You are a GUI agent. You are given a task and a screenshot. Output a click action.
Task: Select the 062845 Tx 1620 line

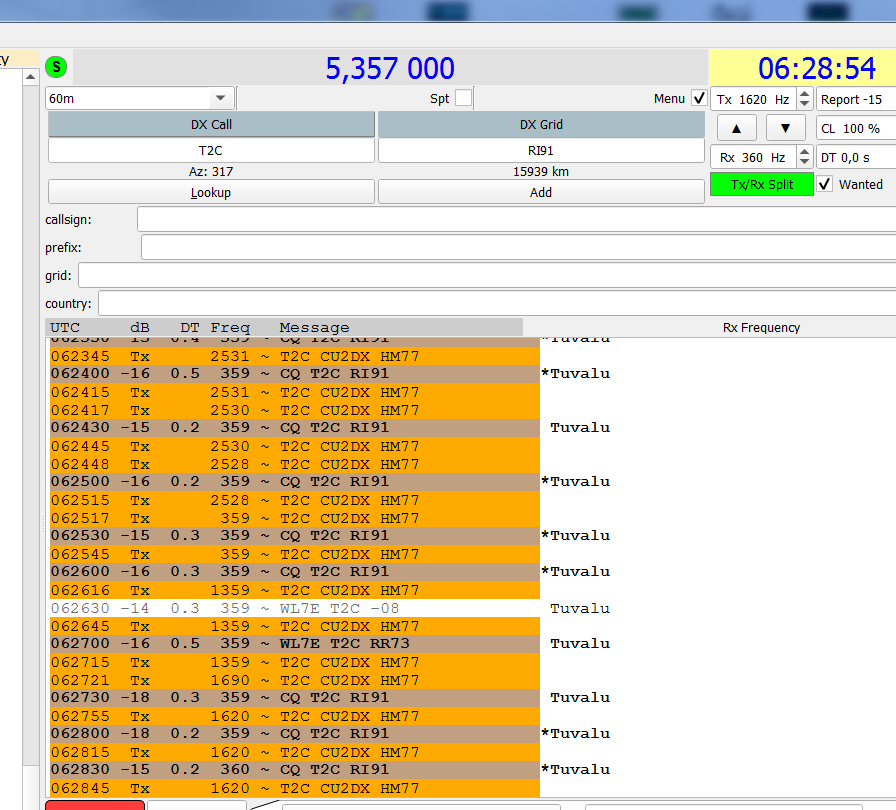pyautogui.click(x=295, y=788)
